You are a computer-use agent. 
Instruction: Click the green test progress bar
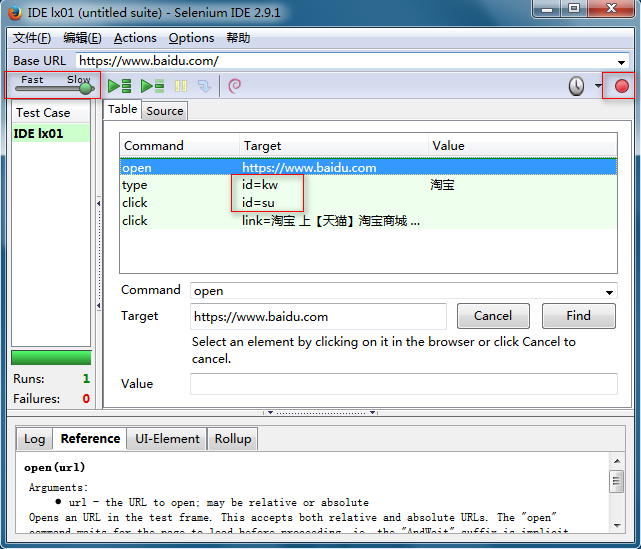[51, 358]
